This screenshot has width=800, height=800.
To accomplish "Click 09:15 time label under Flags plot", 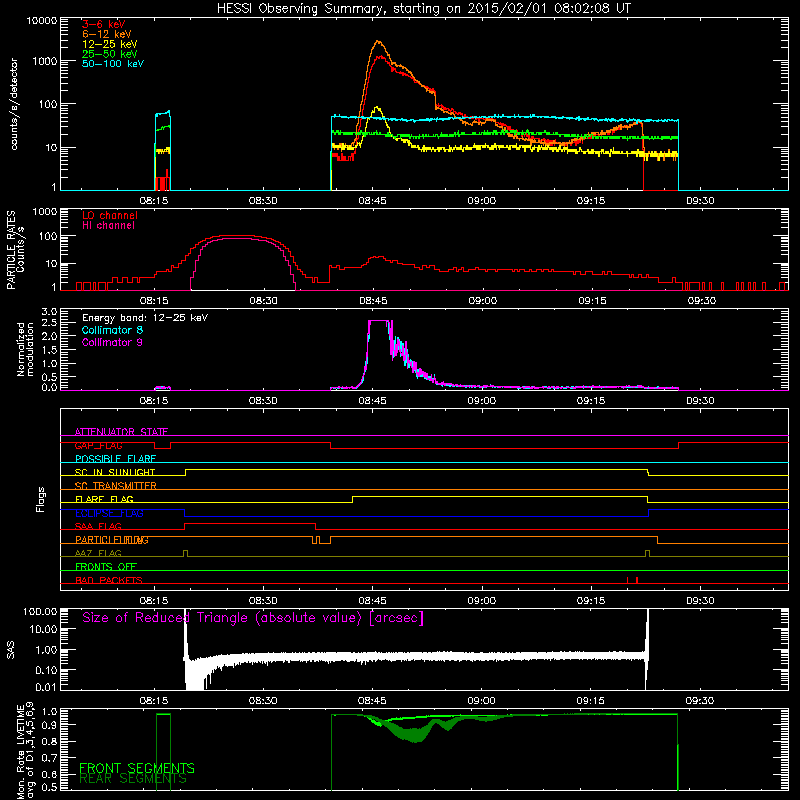I will click(x=591, y=601).
